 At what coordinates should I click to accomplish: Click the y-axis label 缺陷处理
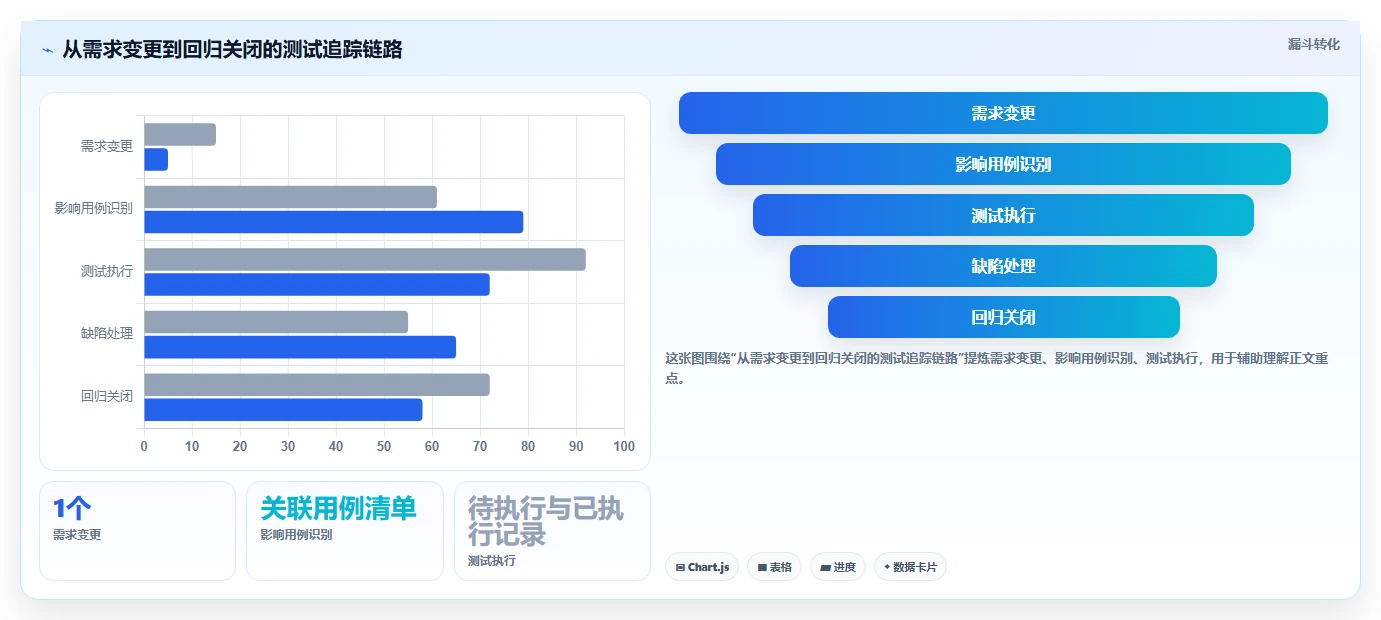[x=107, y=334]
